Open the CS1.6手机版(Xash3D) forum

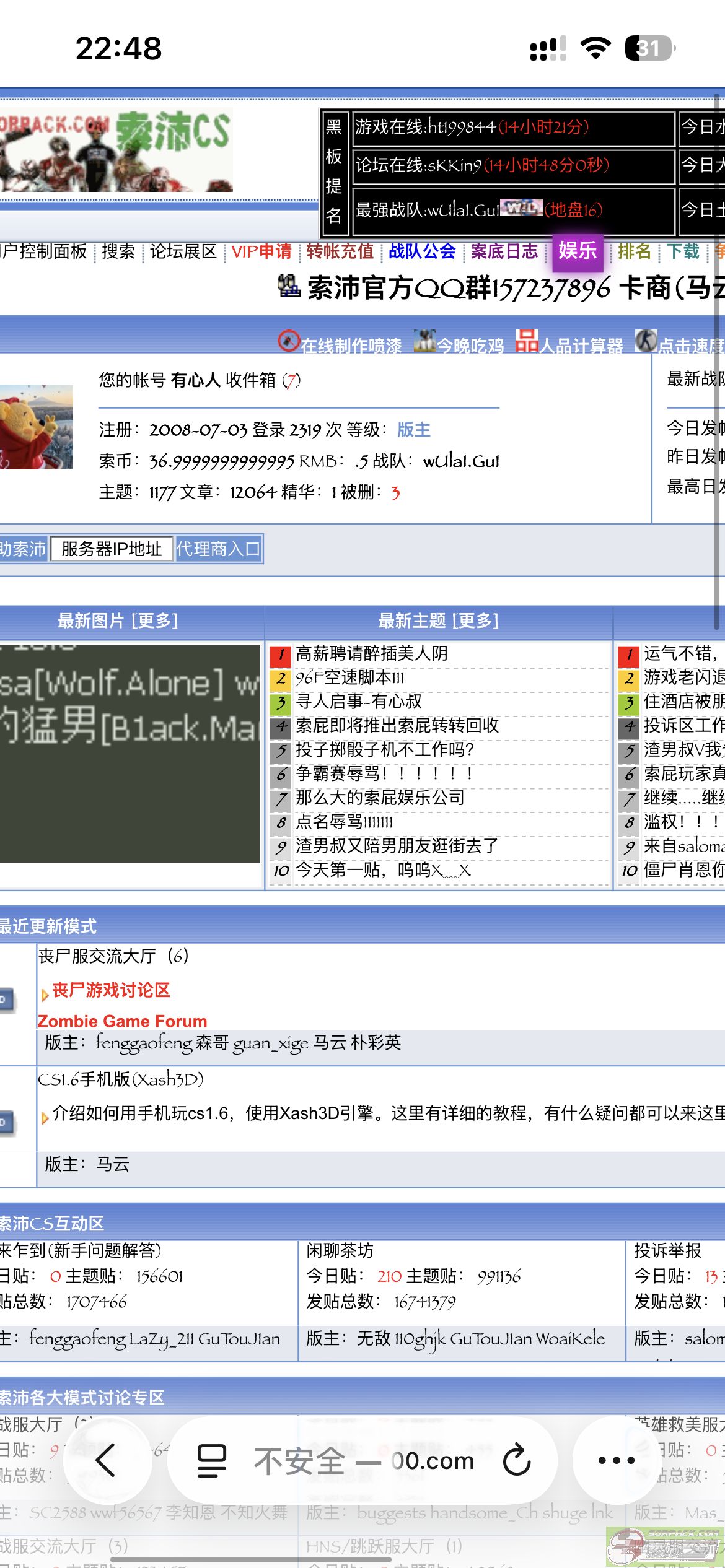tap(121, 1079)
